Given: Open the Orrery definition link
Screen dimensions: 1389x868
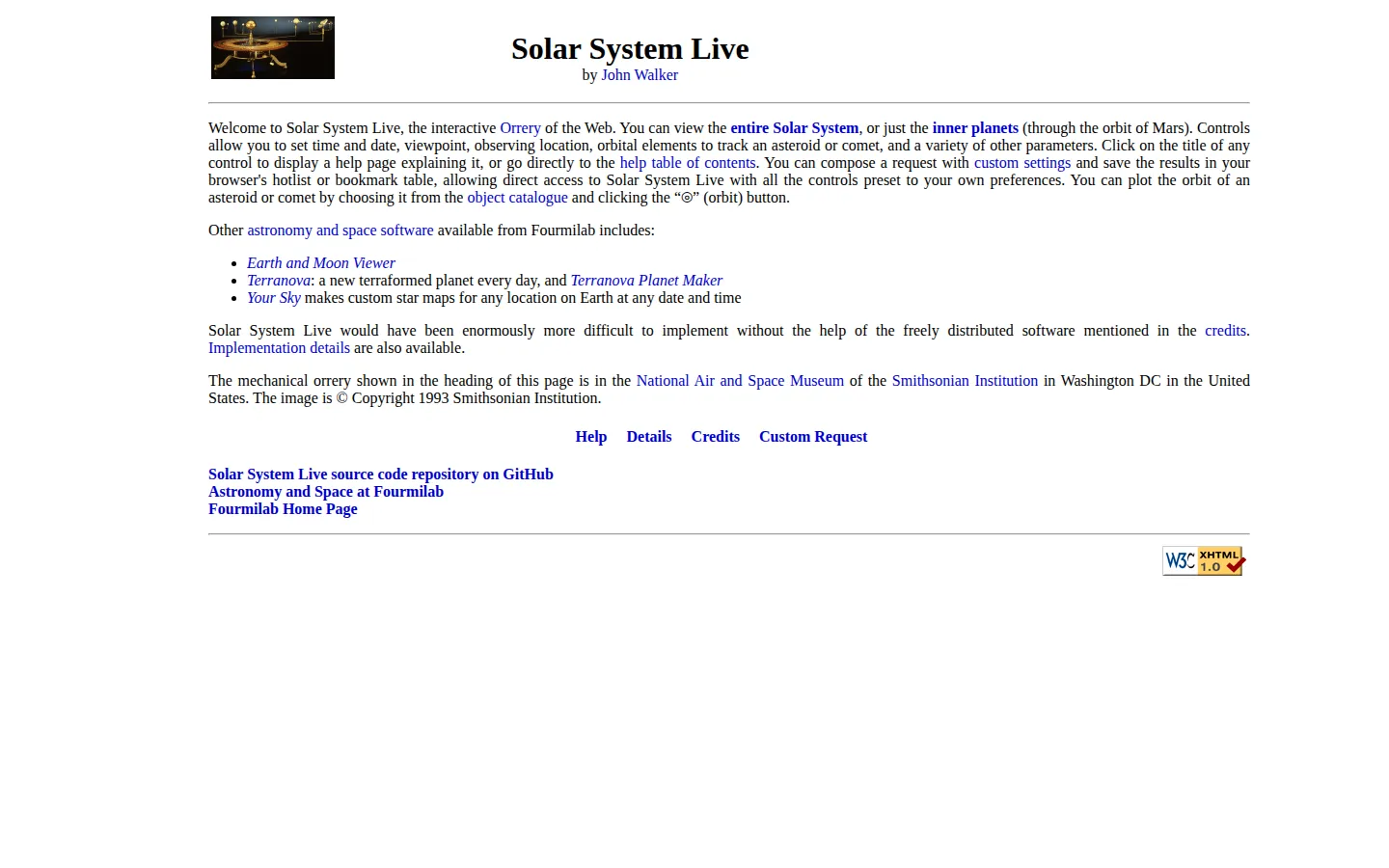Looking at the screenshot, I should click(x=520, y=128).
